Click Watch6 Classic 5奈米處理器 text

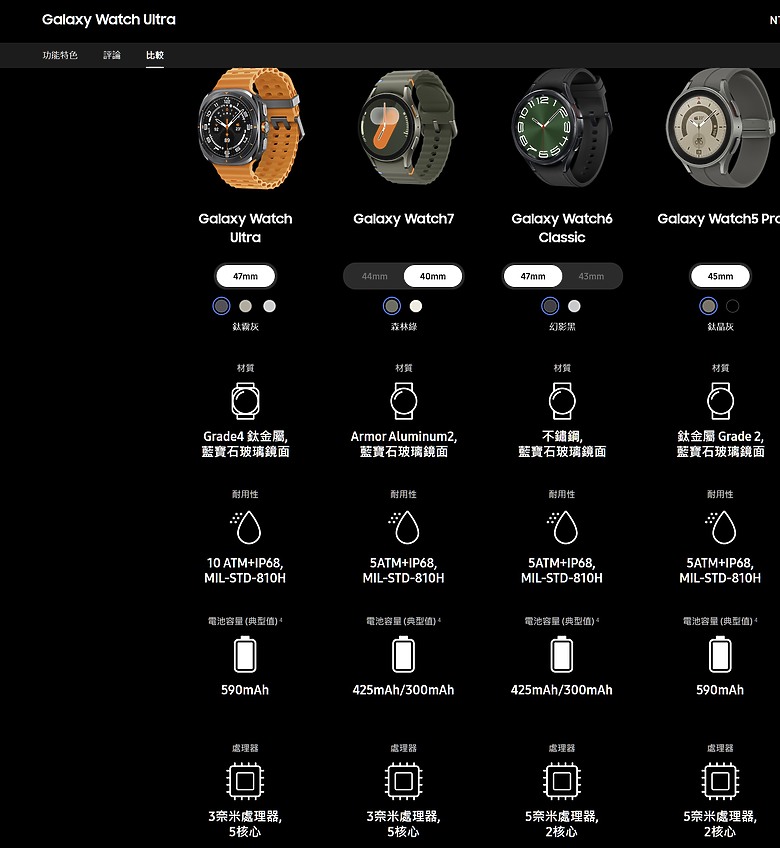[x=562, y=816]
